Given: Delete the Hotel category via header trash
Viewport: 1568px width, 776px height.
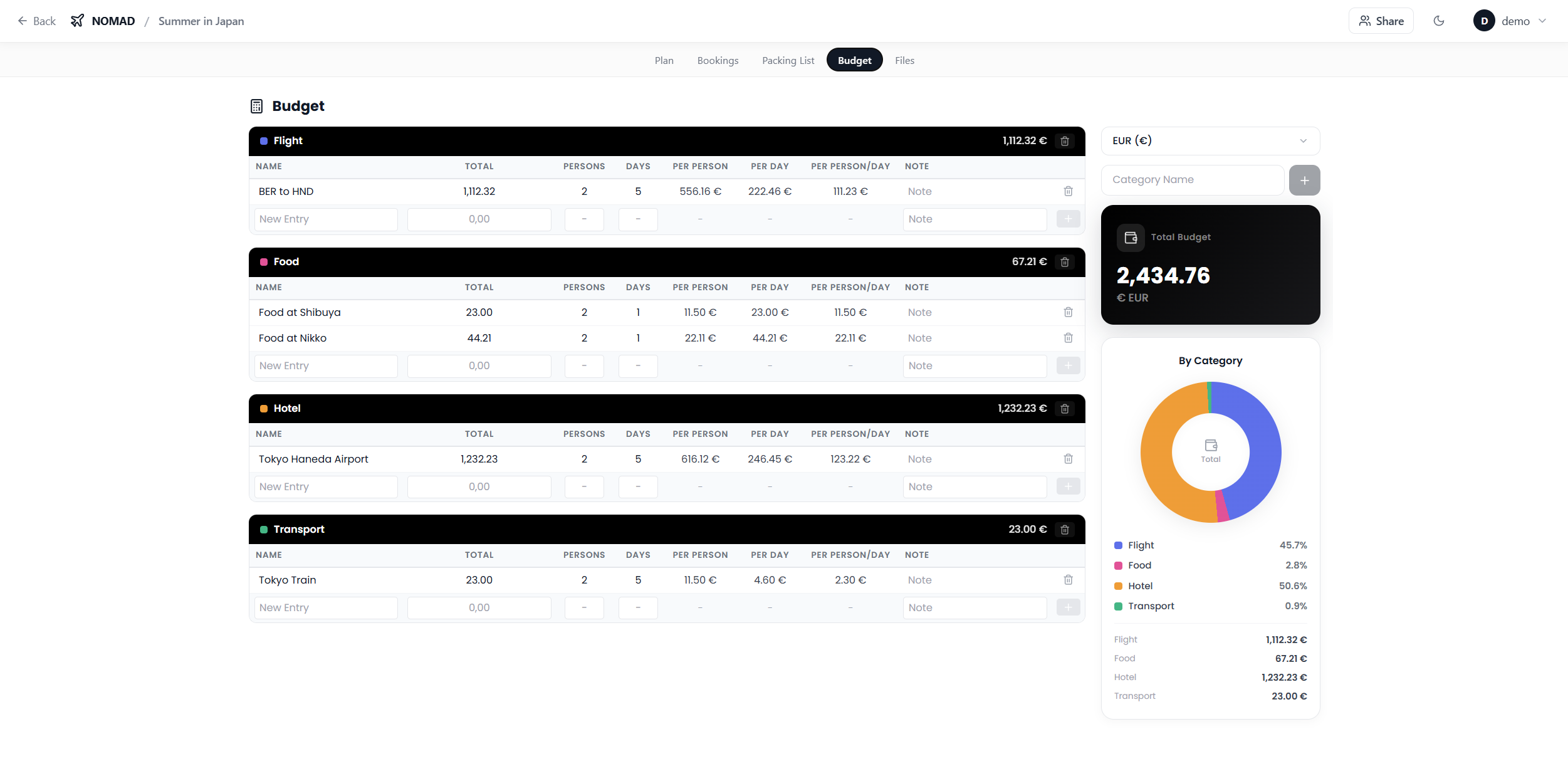Looking at the screenshot, I should (x=1065, y=409).
